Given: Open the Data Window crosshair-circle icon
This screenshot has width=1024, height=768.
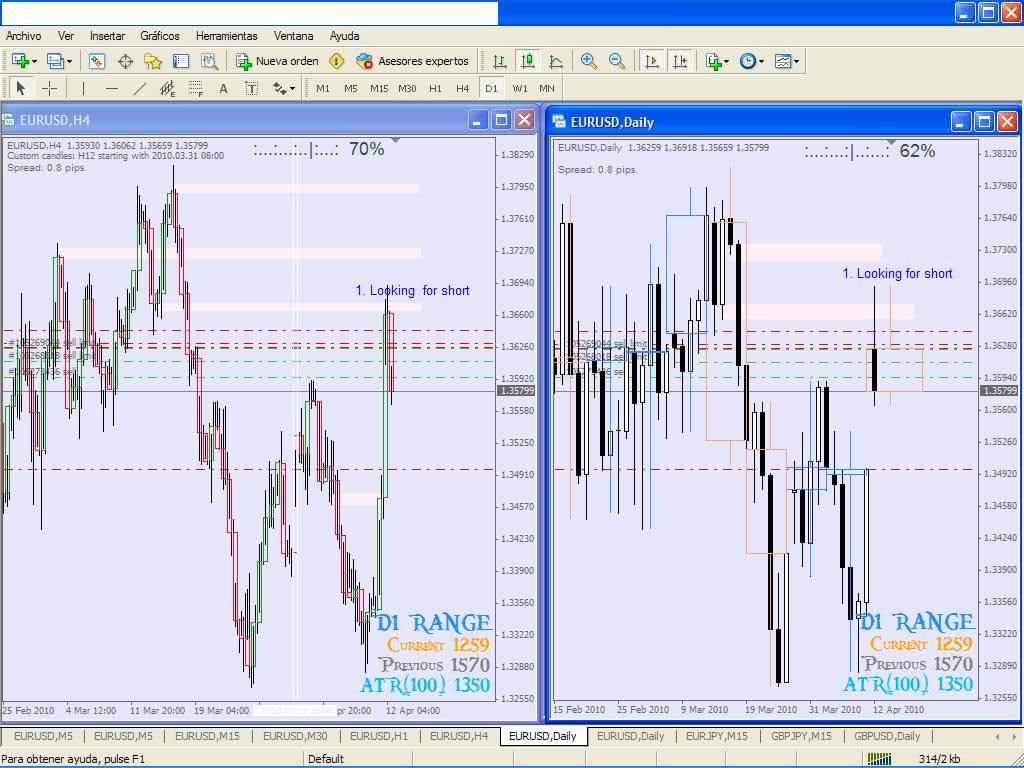Looking at the screenshot, I should coord(126,61).
